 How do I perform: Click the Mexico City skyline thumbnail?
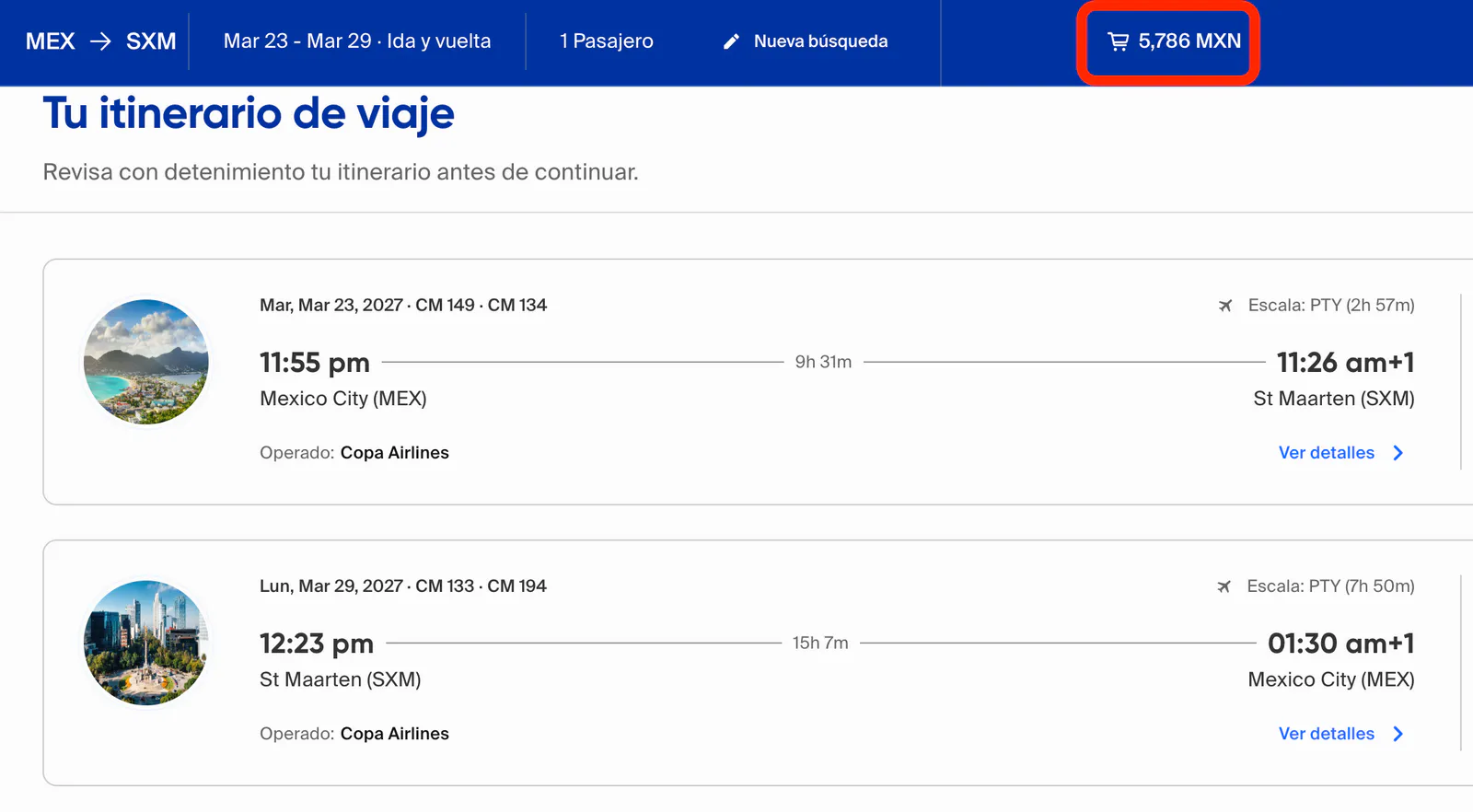[146, 643]
